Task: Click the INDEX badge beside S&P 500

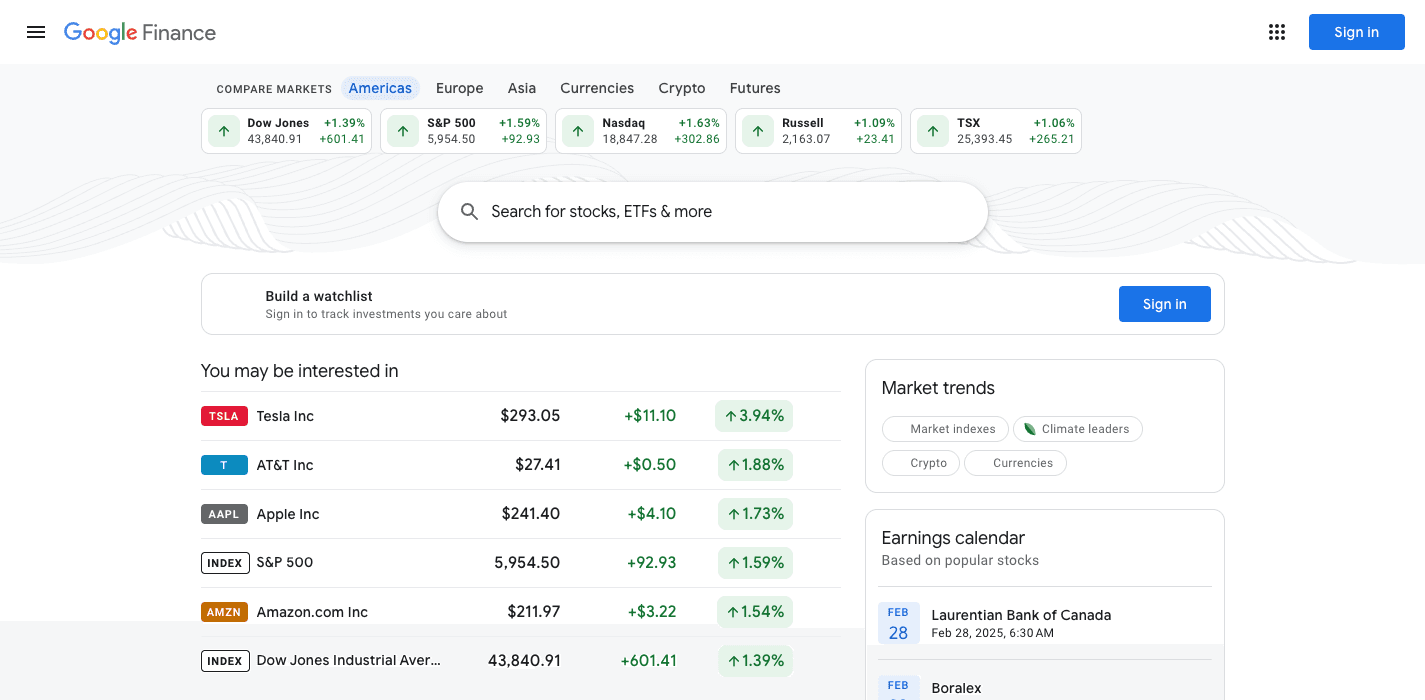Action: pos(225,563)
